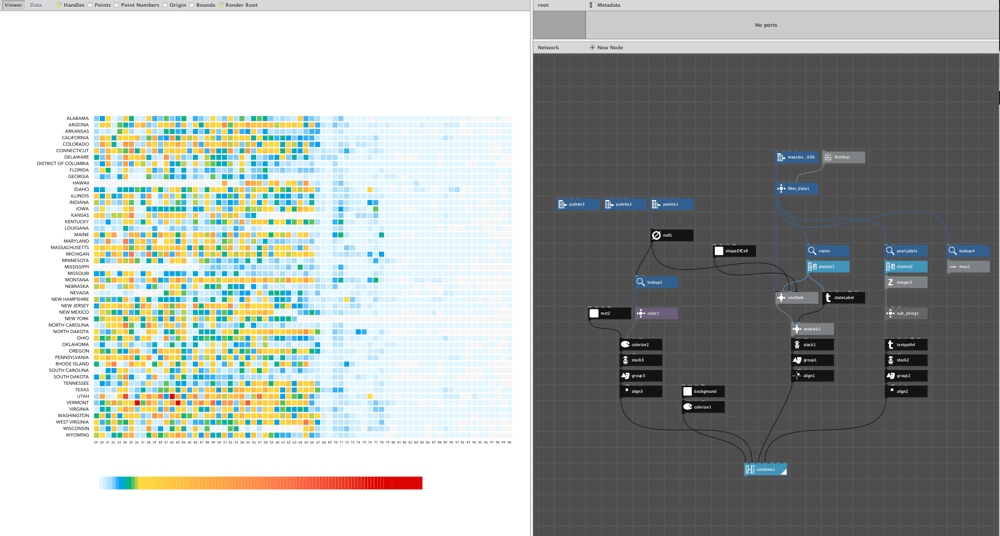Image resolution: width=1000 pixels, height=536 pixels.
Task: Click the NEW HAMPSHIRE row label
Action: pyautogui.click(x=70, y=299)
